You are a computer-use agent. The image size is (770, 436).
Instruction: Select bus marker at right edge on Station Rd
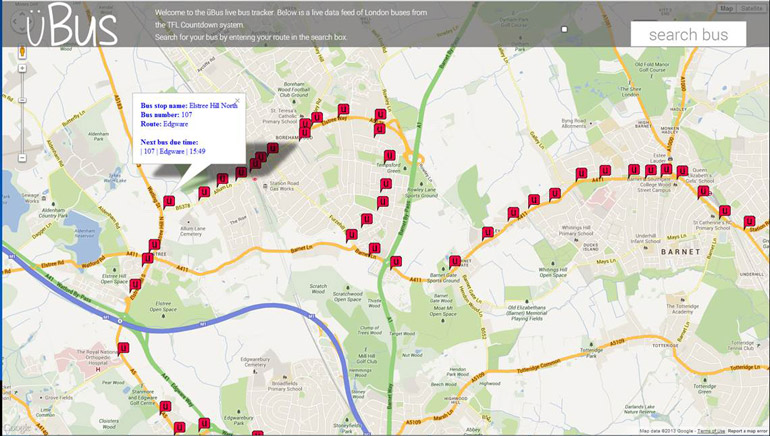coord(749,222)
